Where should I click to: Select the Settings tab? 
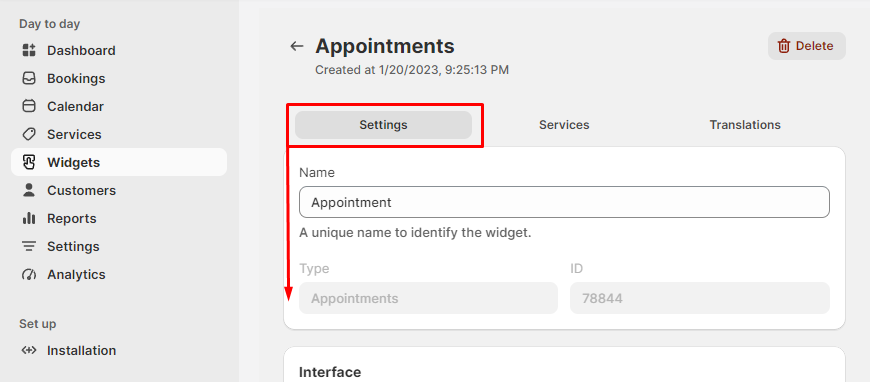click(x=383, y=125)
